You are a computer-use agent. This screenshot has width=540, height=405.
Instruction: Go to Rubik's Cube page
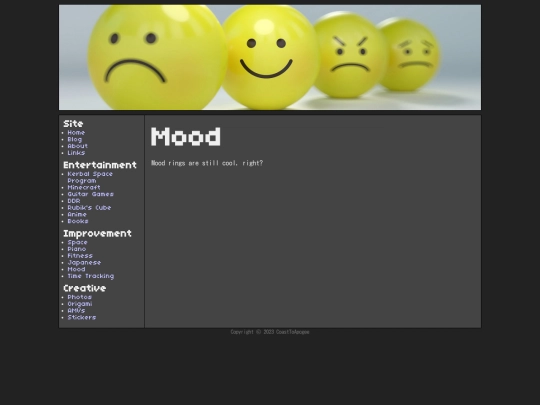pos(89,208)
